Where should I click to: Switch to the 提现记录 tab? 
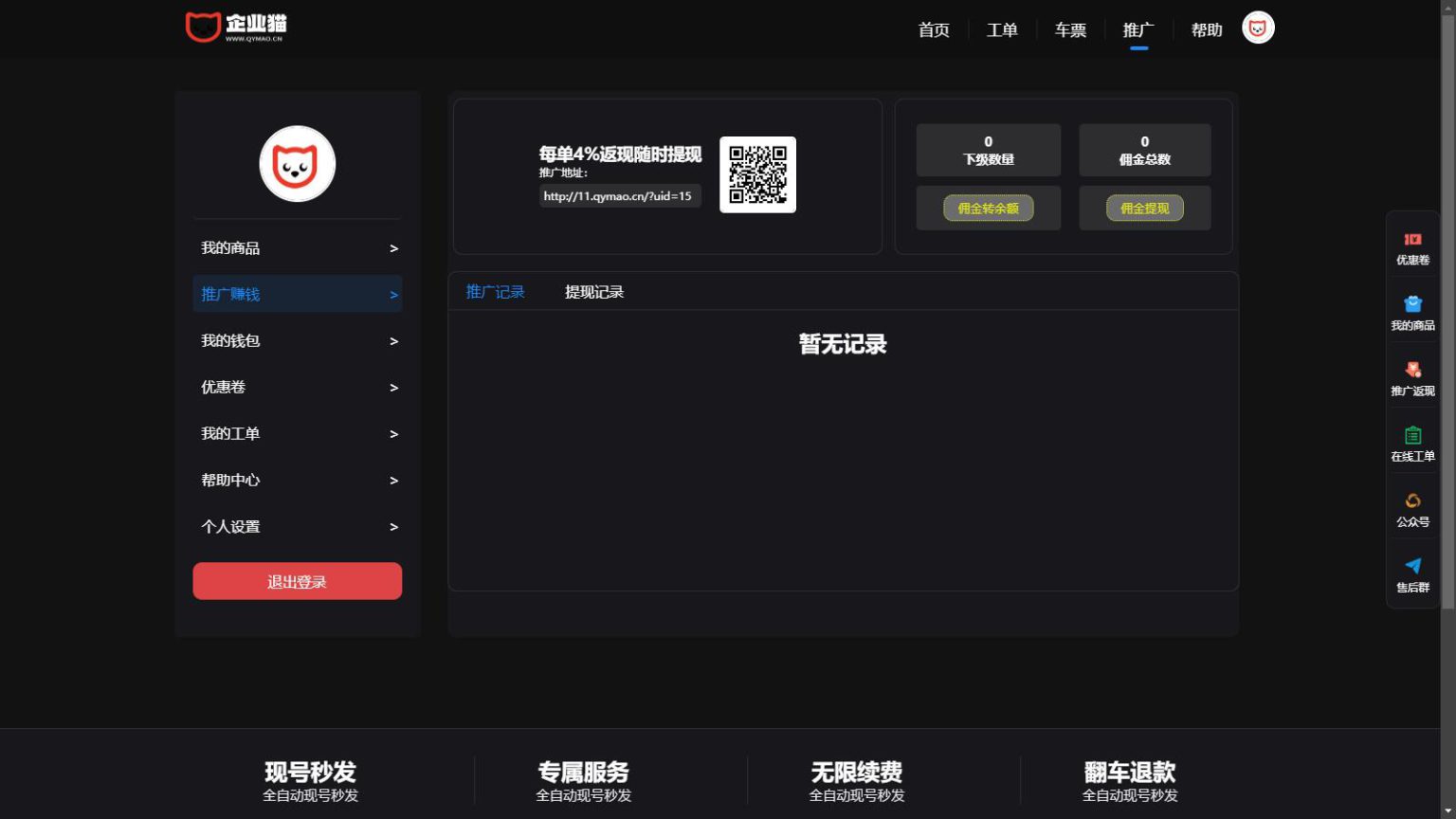(x=594, y=292)
